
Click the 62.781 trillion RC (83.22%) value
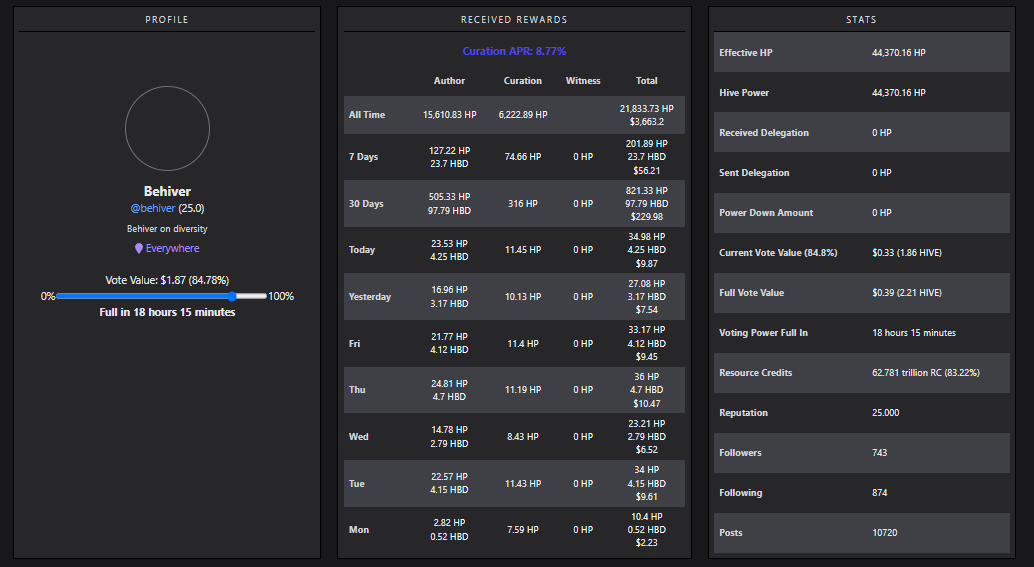click(926, 373)
